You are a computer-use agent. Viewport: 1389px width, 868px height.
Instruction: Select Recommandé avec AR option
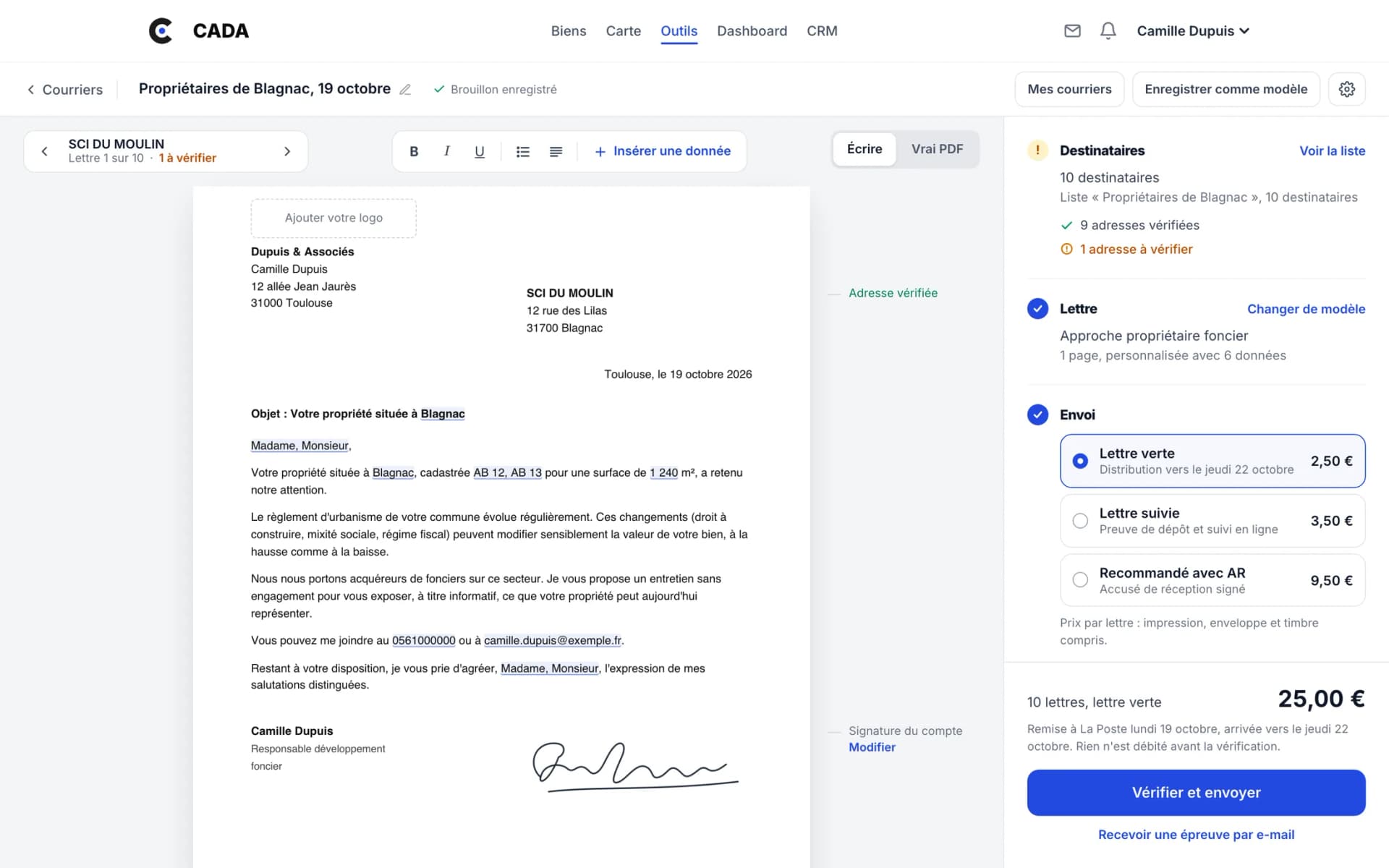[x=1212, y=580]
